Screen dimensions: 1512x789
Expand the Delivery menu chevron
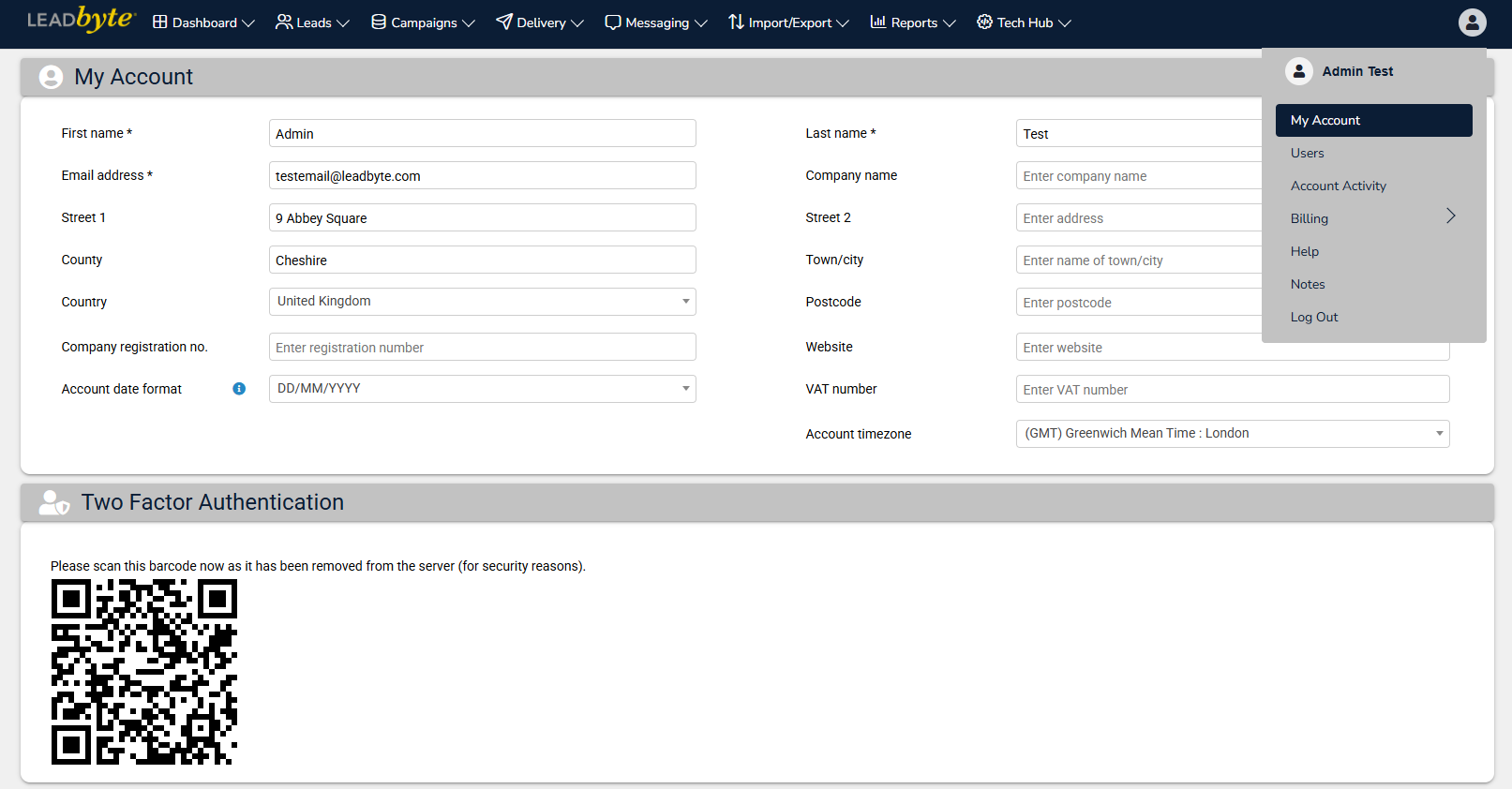577,23
